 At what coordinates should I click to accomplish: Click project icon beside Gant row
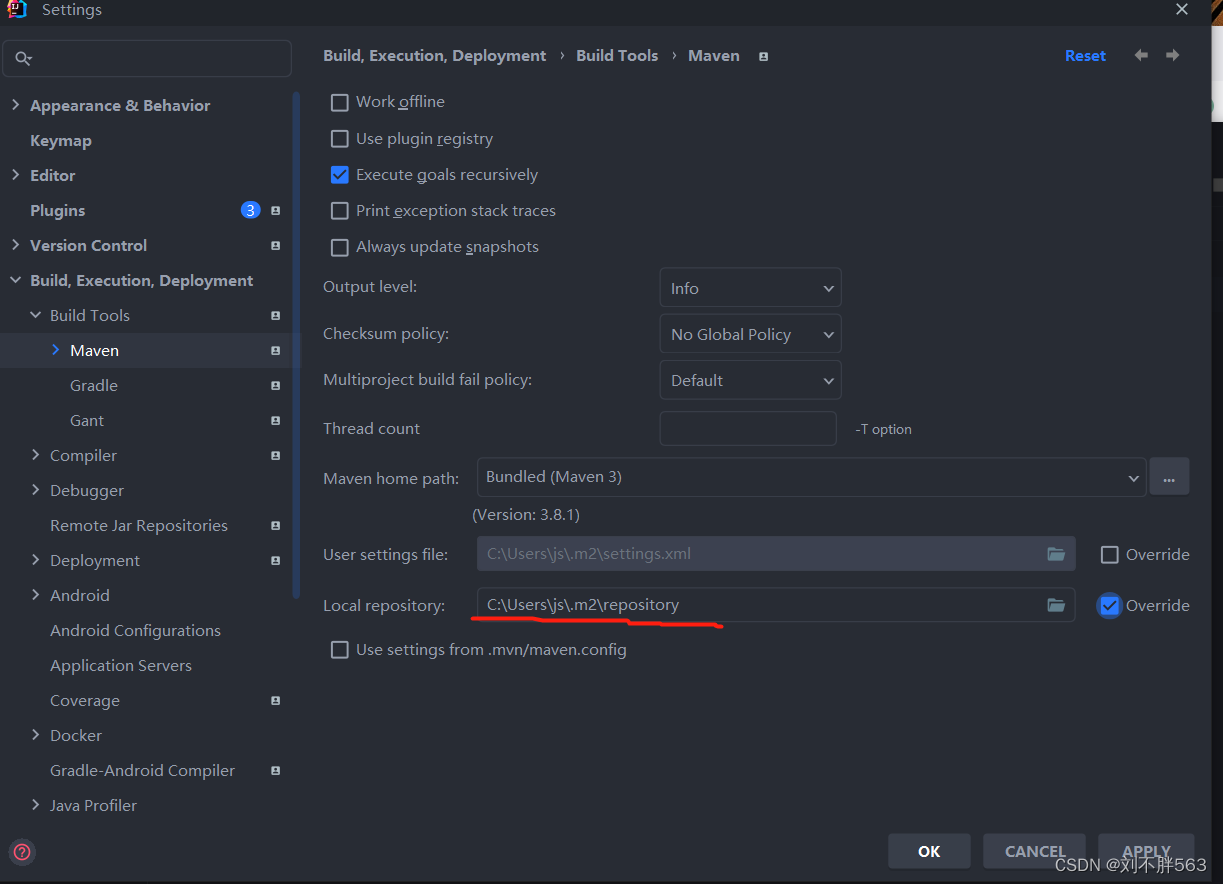[275, 420]
